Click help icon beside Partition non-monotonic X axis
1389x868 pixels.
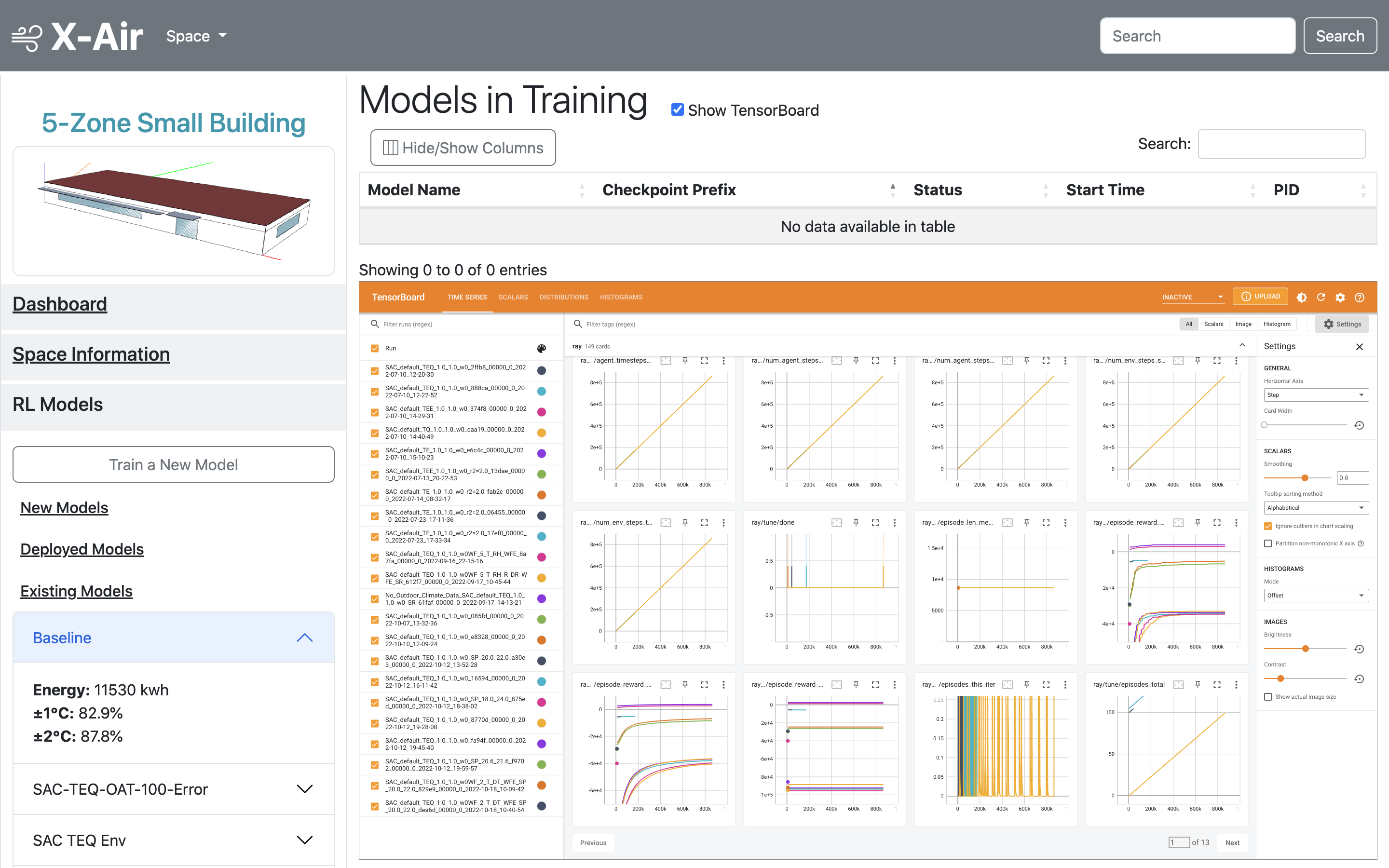(1361, 543)
